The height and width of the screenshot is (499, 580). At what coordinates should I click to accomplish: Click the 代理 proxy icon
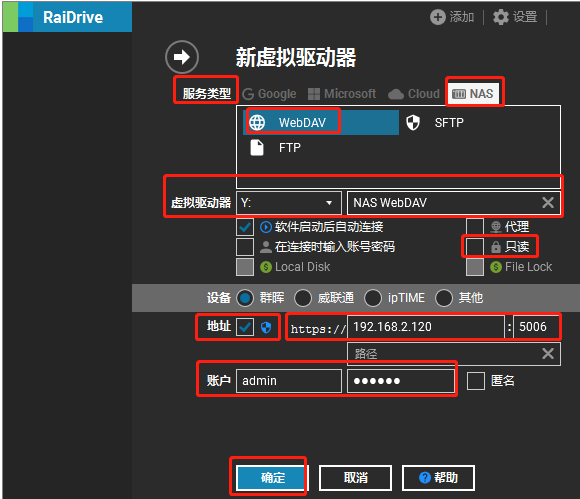[x=496, y=226]
